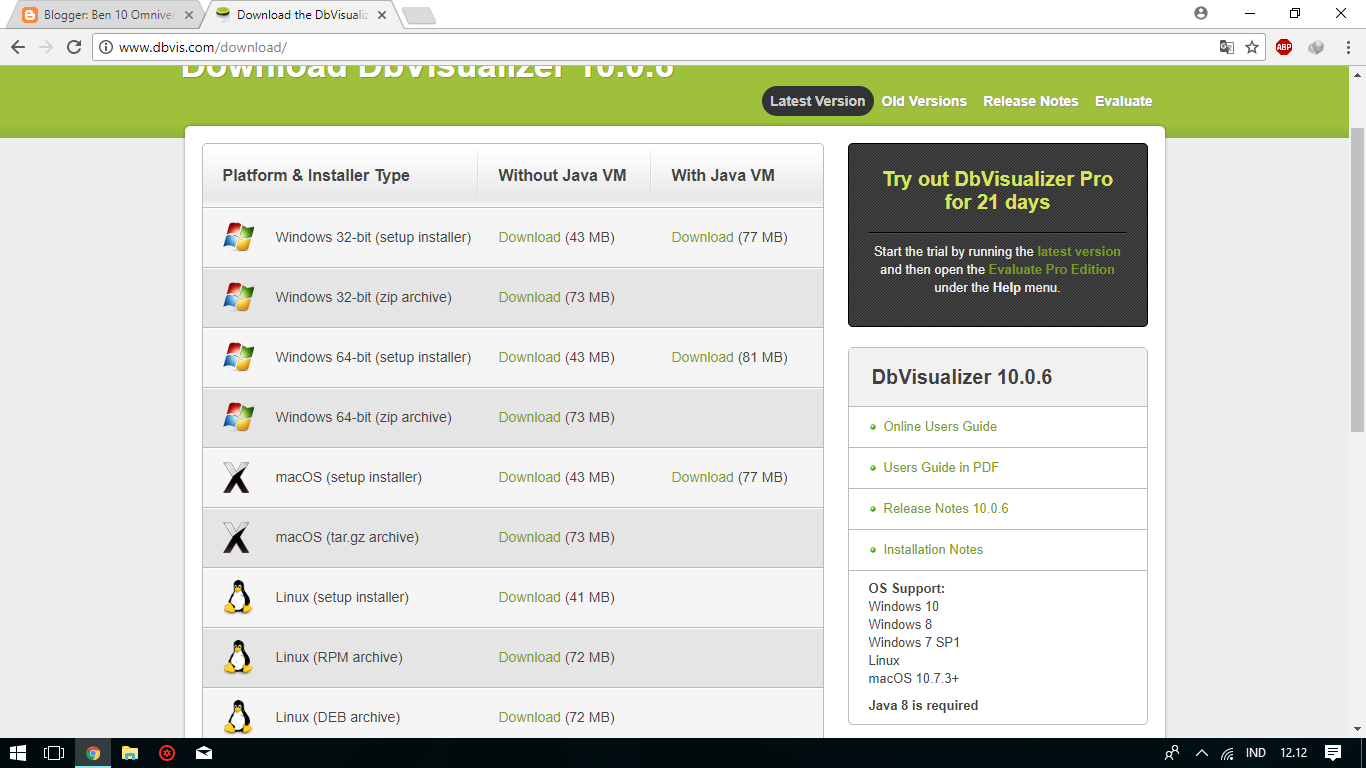Open the Windows Start menu

17,753
